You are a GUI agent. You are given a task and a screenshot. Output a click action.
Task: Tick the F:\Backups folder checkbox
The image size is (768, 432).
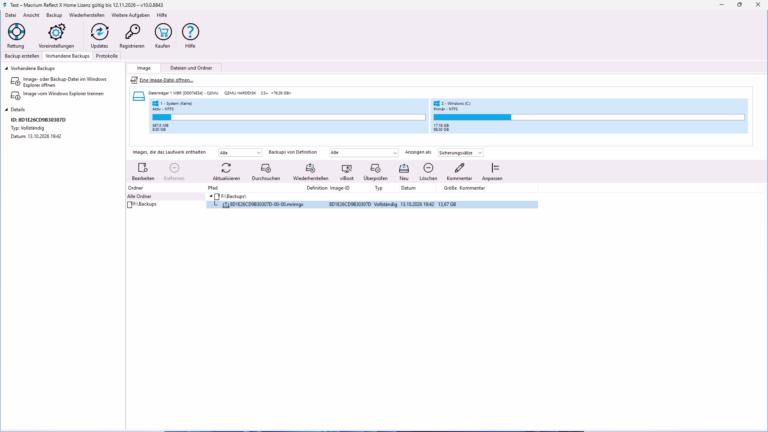130,205
